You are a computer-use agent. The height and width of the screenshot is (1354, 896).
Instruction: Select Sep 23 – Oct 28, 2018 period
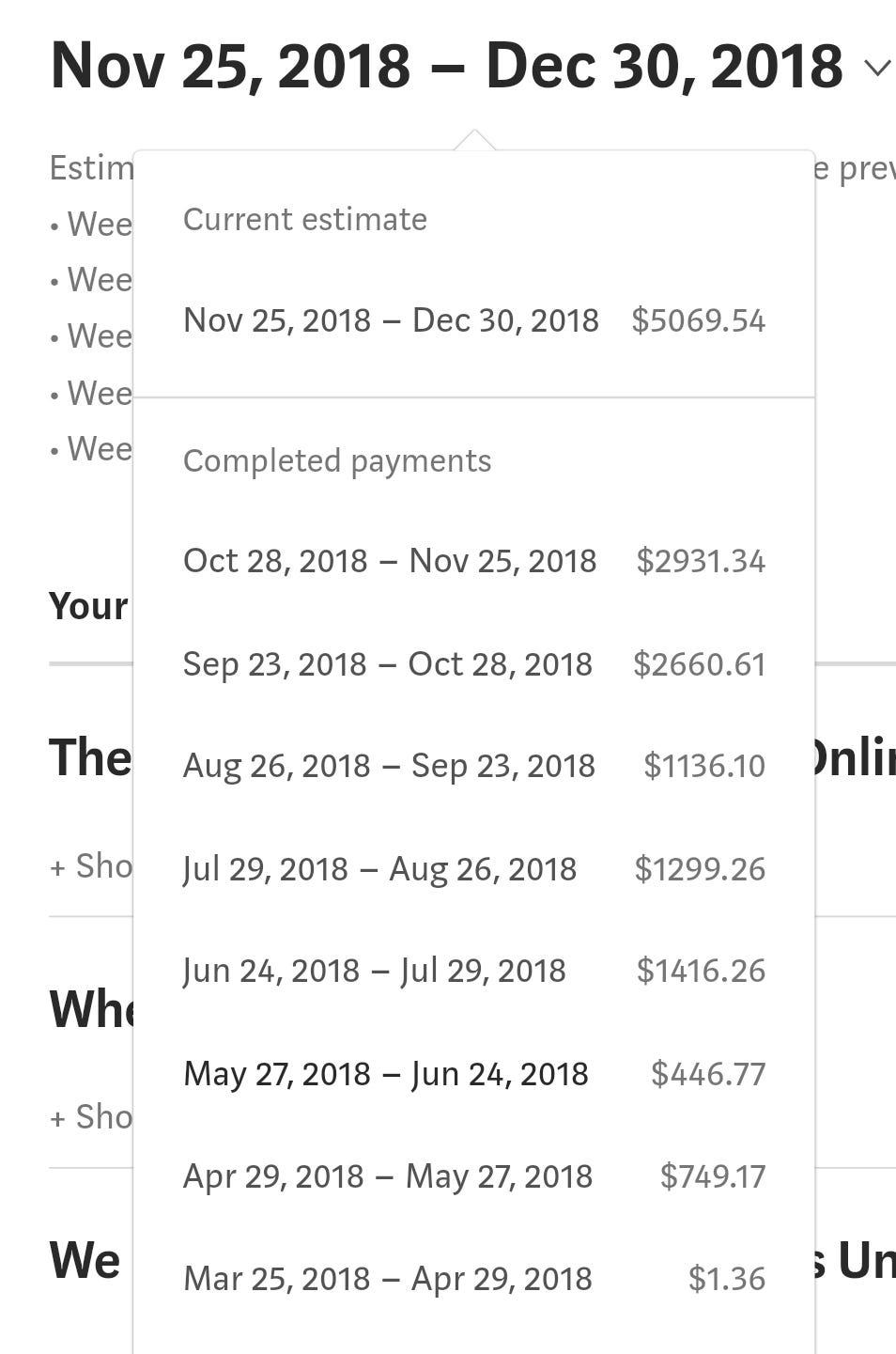point(473,664)
